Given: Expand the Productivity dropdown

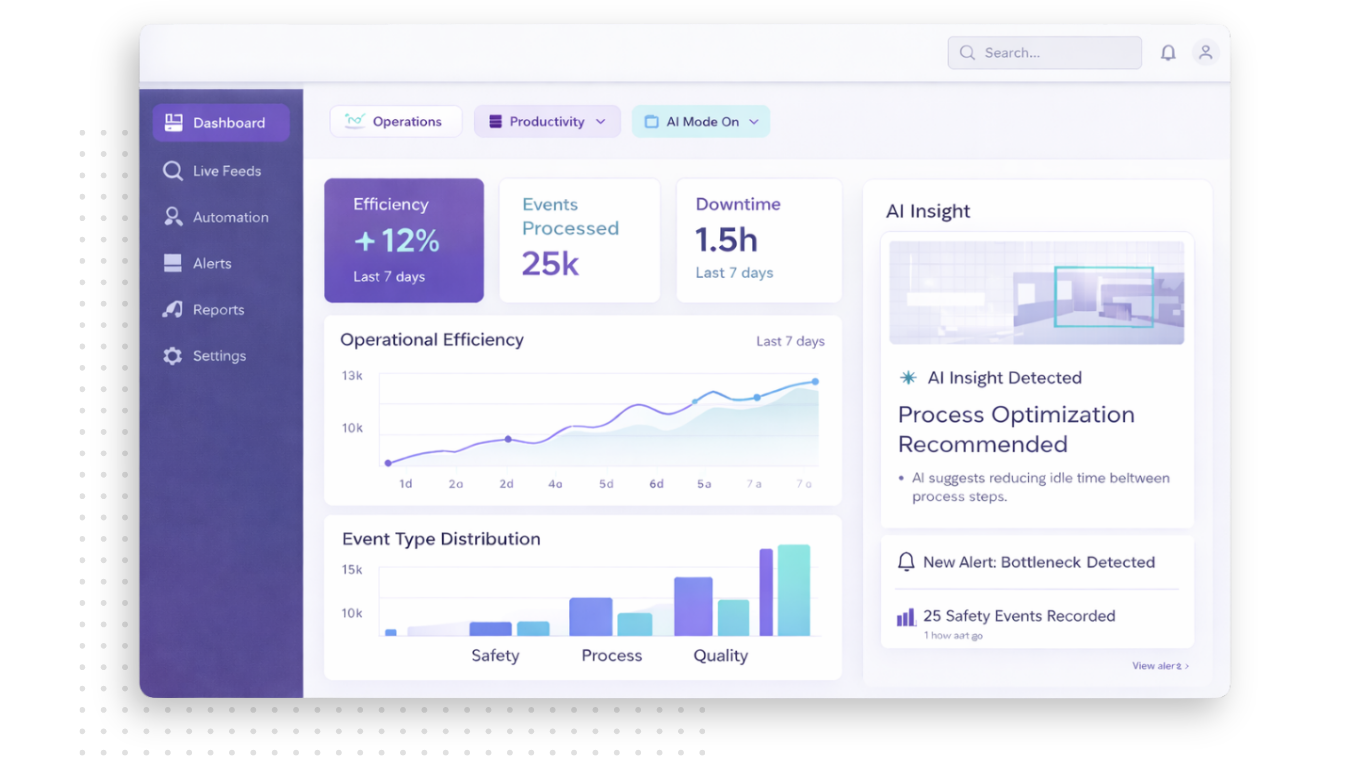Looking at the screenshot, I should click(x=546, y=122).
